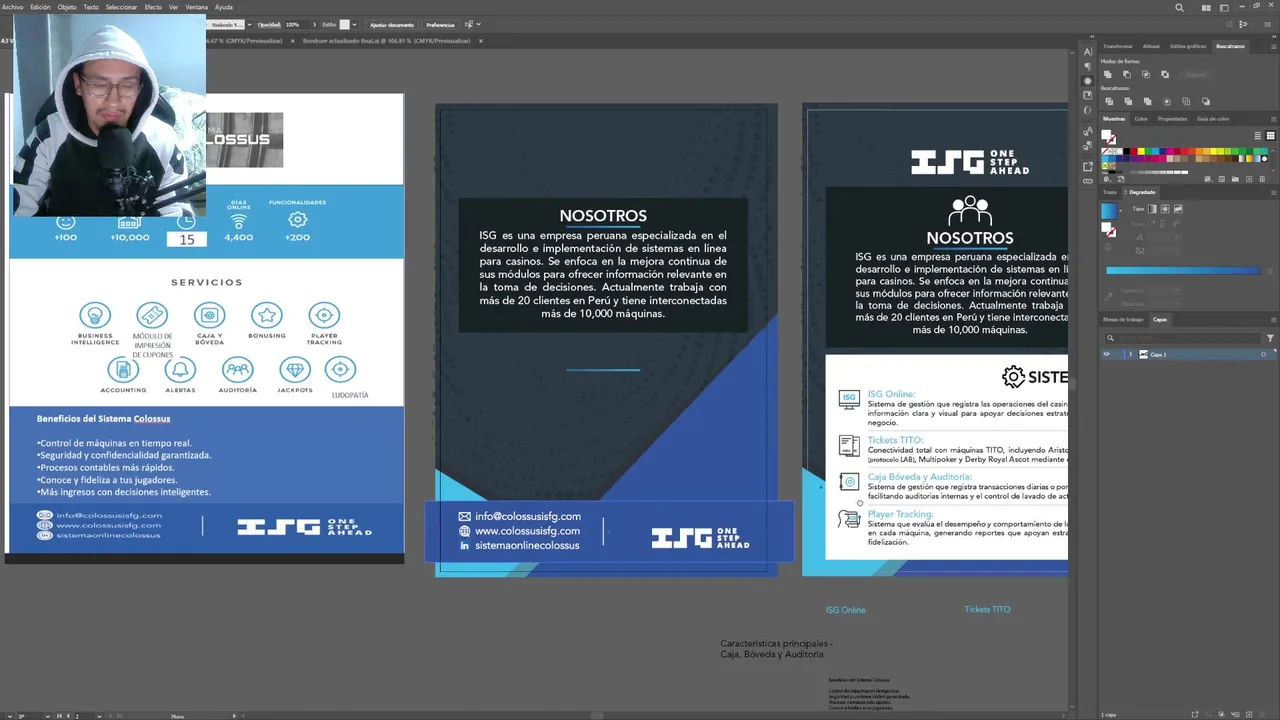Viewport: 1280px width, 720px height.
Task: Click the Minus Back pathfinder icon
Action: [1206, 101]
